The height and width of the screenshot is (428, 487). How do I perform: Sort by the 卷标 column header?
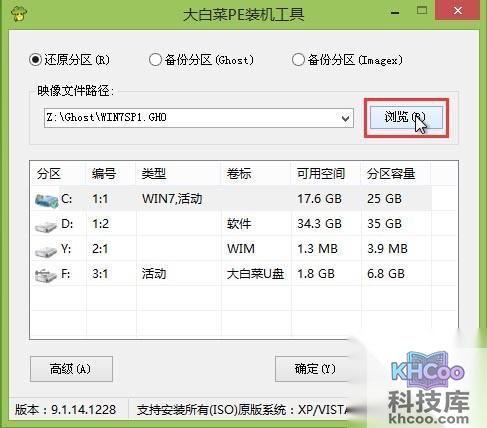[x=239, y=174]
